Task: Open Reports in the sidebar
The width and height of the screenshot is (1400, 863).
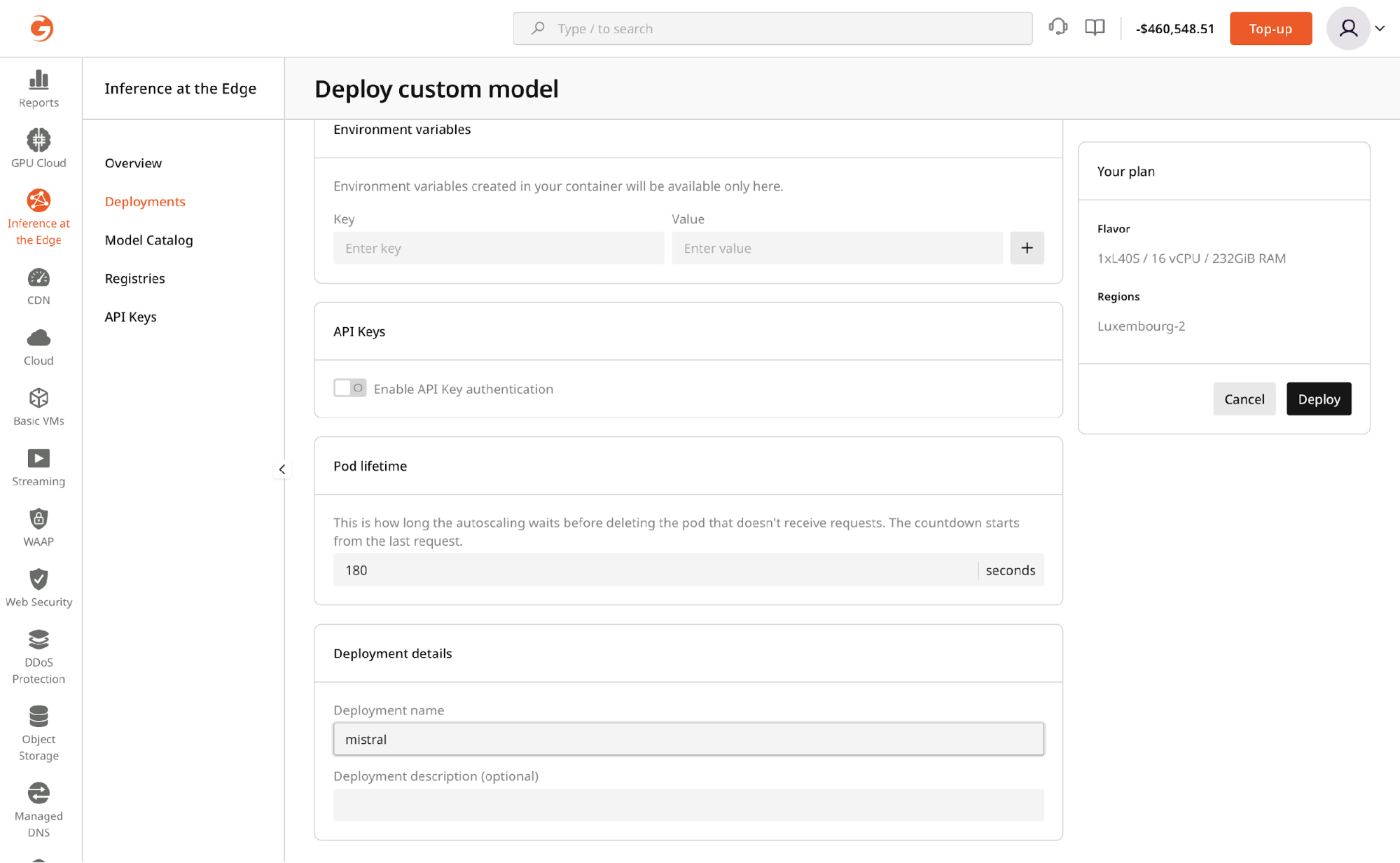Action: coord(39,88)
